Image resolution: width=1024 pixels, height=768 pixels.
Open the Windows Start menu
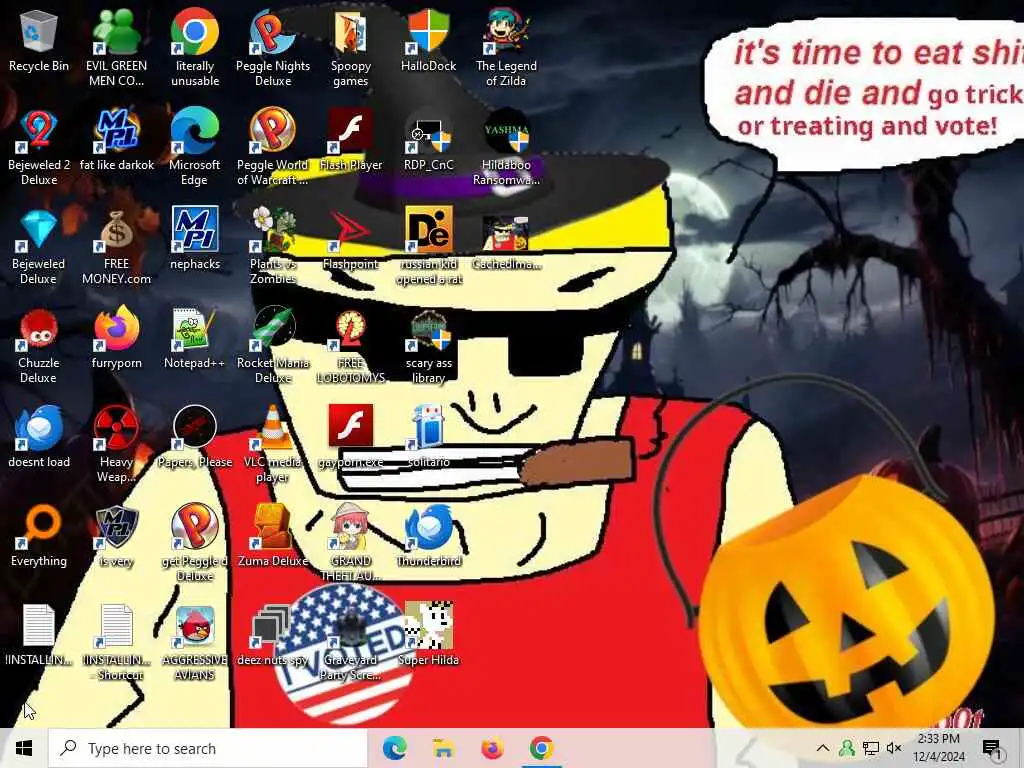(x=24, y=748)
